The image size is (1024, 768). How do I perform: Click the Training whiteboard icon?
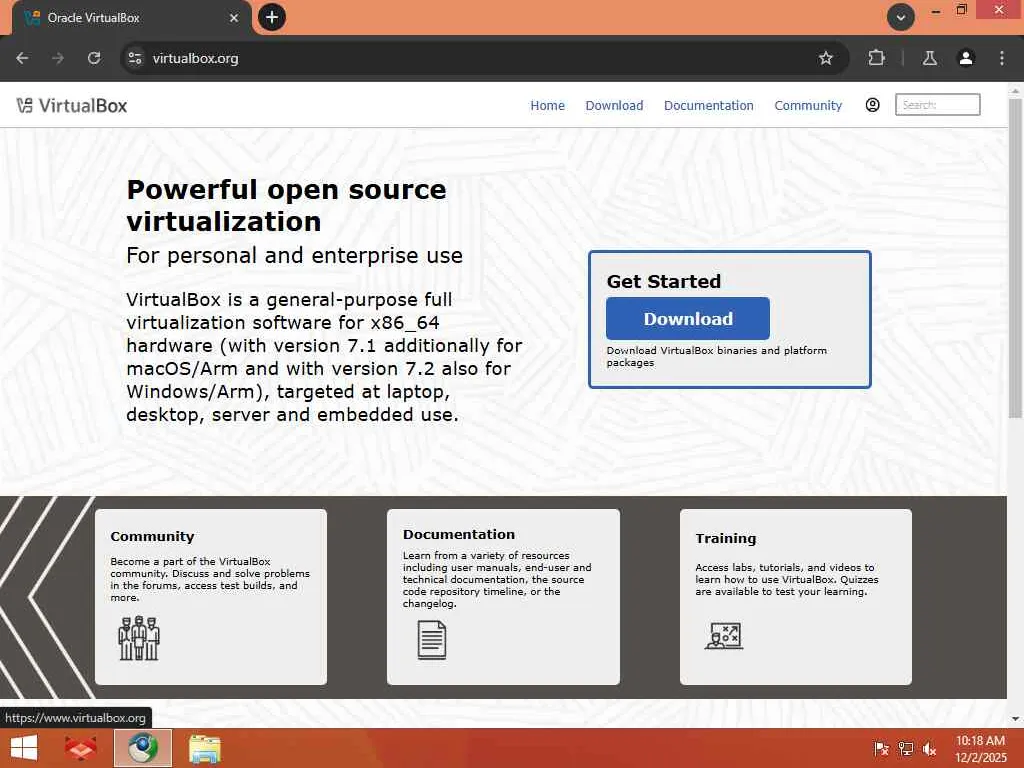(x=724, y=635)
